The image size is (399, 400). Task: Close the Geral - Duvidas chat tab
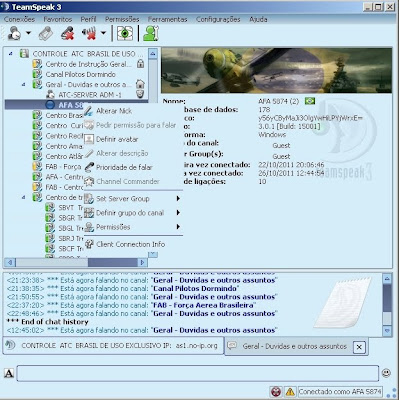coord(359,347)
